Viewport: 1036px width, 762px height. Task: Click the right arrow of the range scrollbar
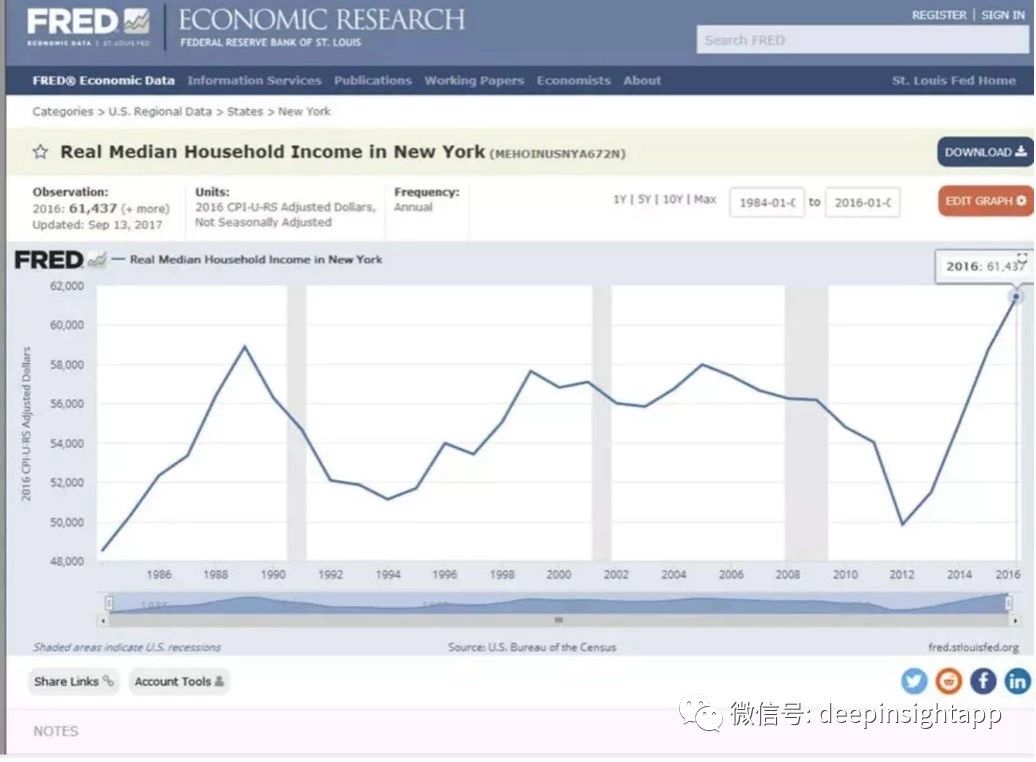click(x=1014, y=621)
